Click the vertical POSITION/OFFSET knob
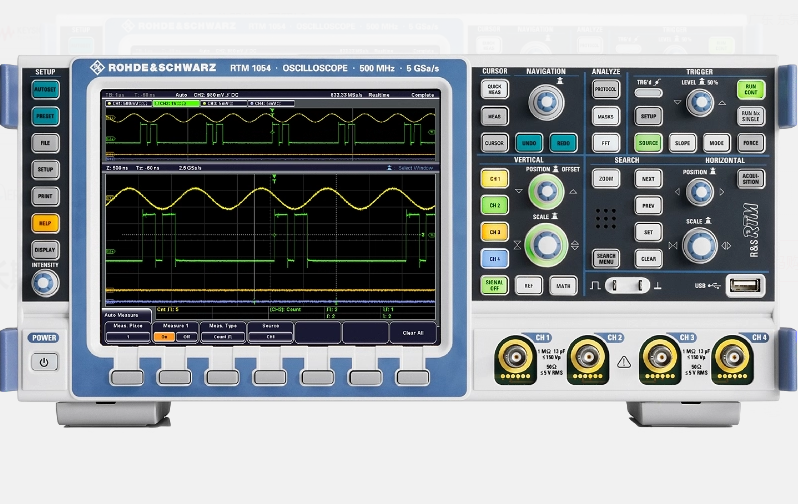The width and height of the screenshot is (798, 504). (x=546, y=192)
